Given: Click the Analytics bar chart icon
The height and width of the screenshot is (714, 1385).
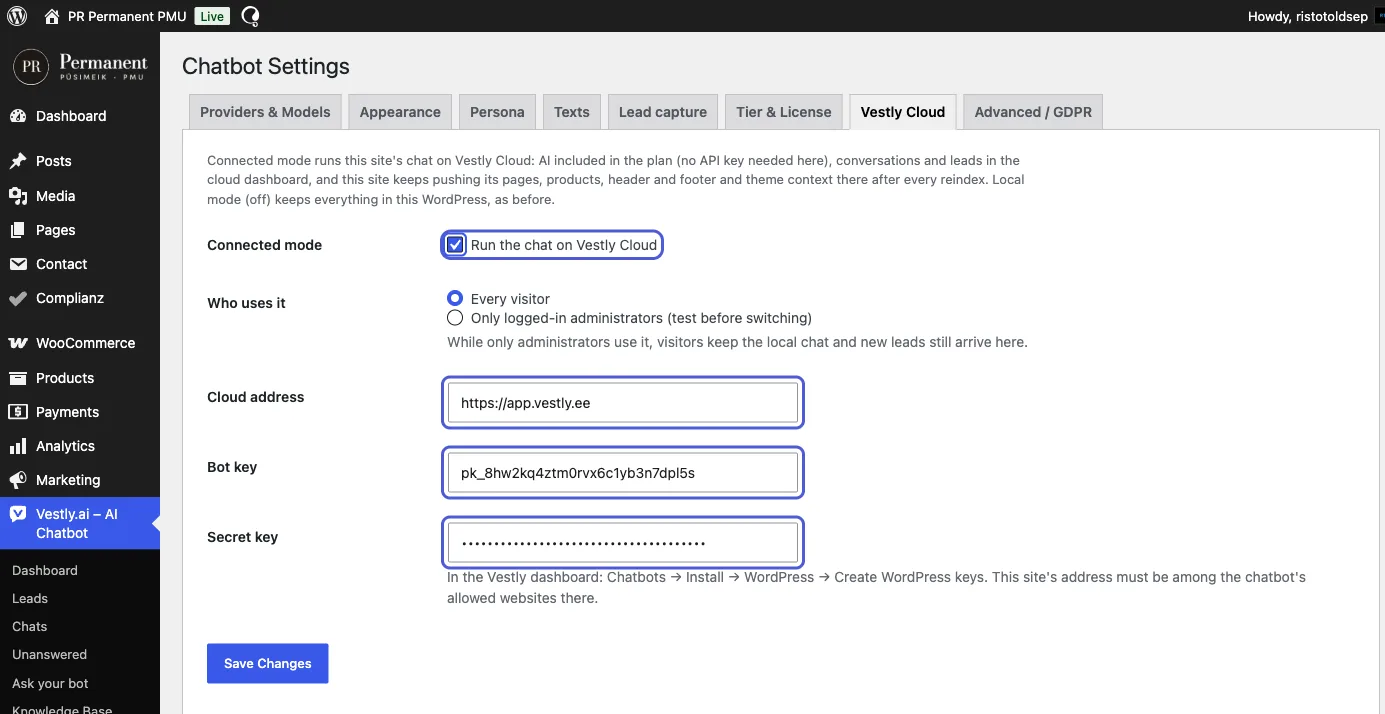Looking at the screenshot, I should [x=18, y=446].
